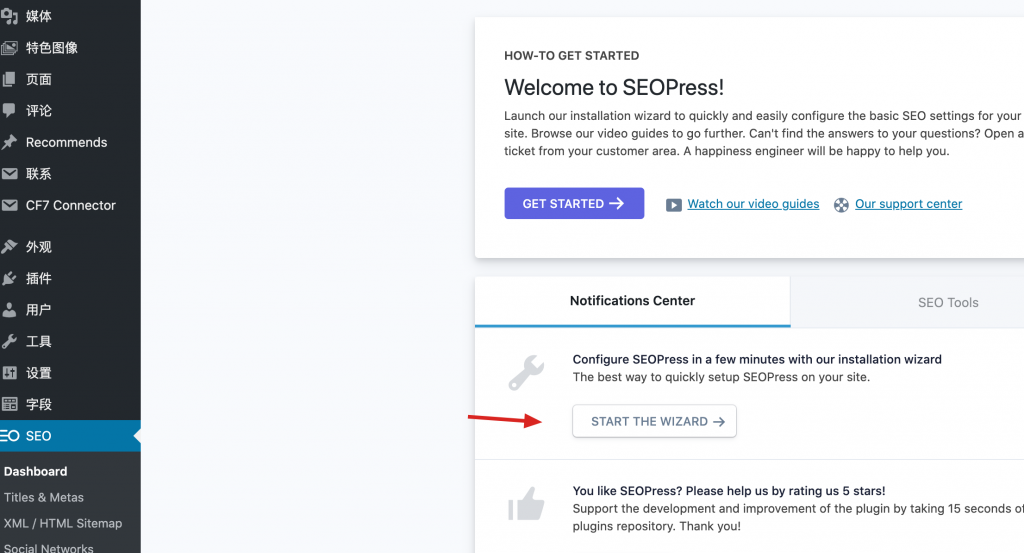The height and width of the screenshot is (553, 1024).
Task: Open XML / HTML Sitemap submenu item
Action: pyautogui.click(x=63, y=523)
